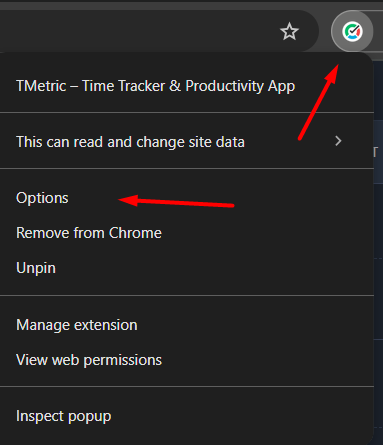Bookmark this page with the star icon
The image size is (383, 445).
[x=289, y=31]
